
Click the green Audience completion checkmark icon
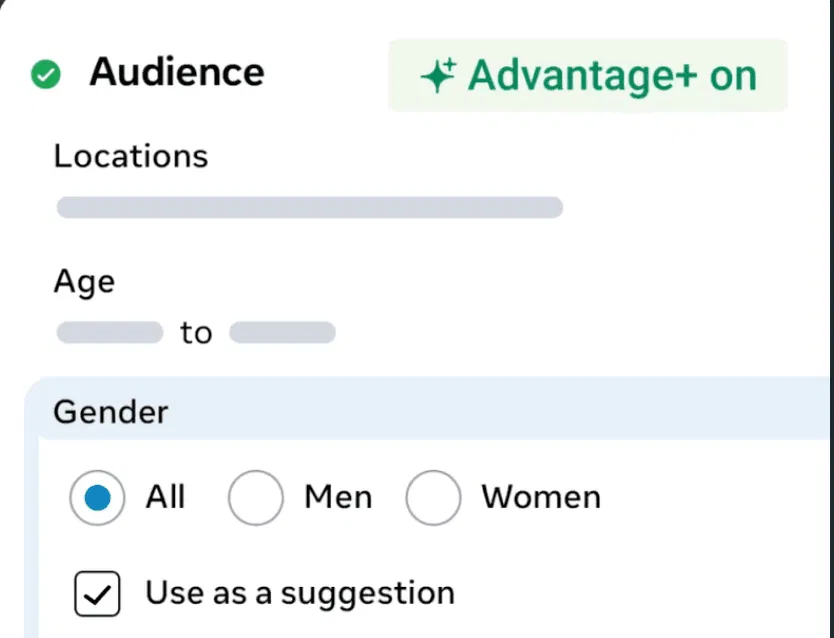[x=44, y=73]
